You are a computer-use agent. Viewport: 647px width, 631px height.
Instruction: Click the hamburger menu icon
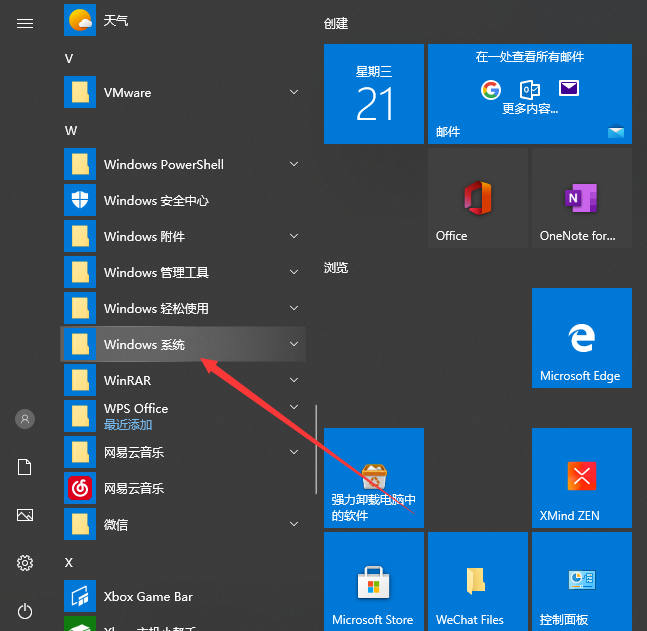click(25, 24)
